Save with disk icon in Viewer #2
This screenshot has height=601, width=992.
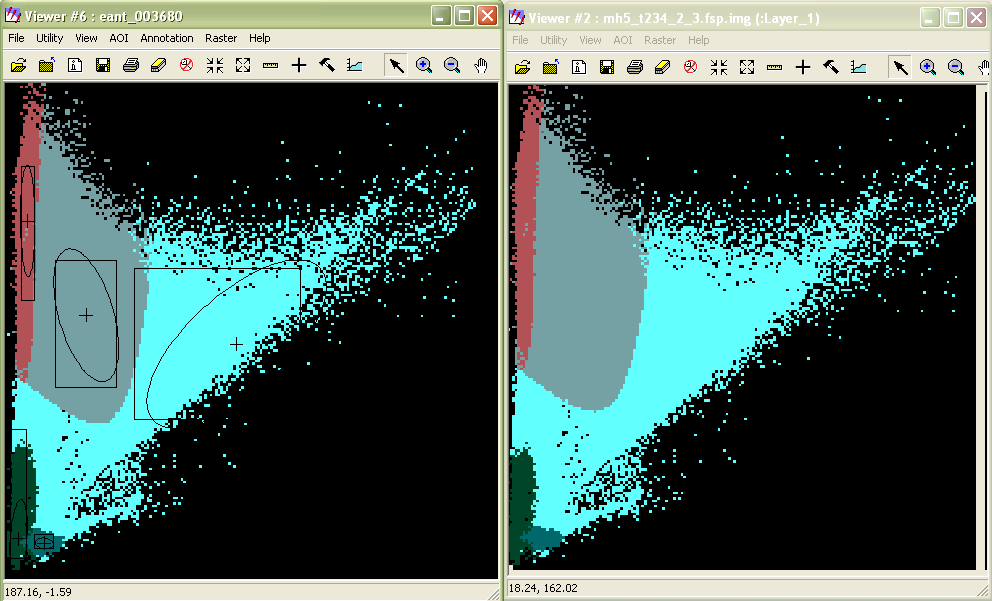click(607, 67)
